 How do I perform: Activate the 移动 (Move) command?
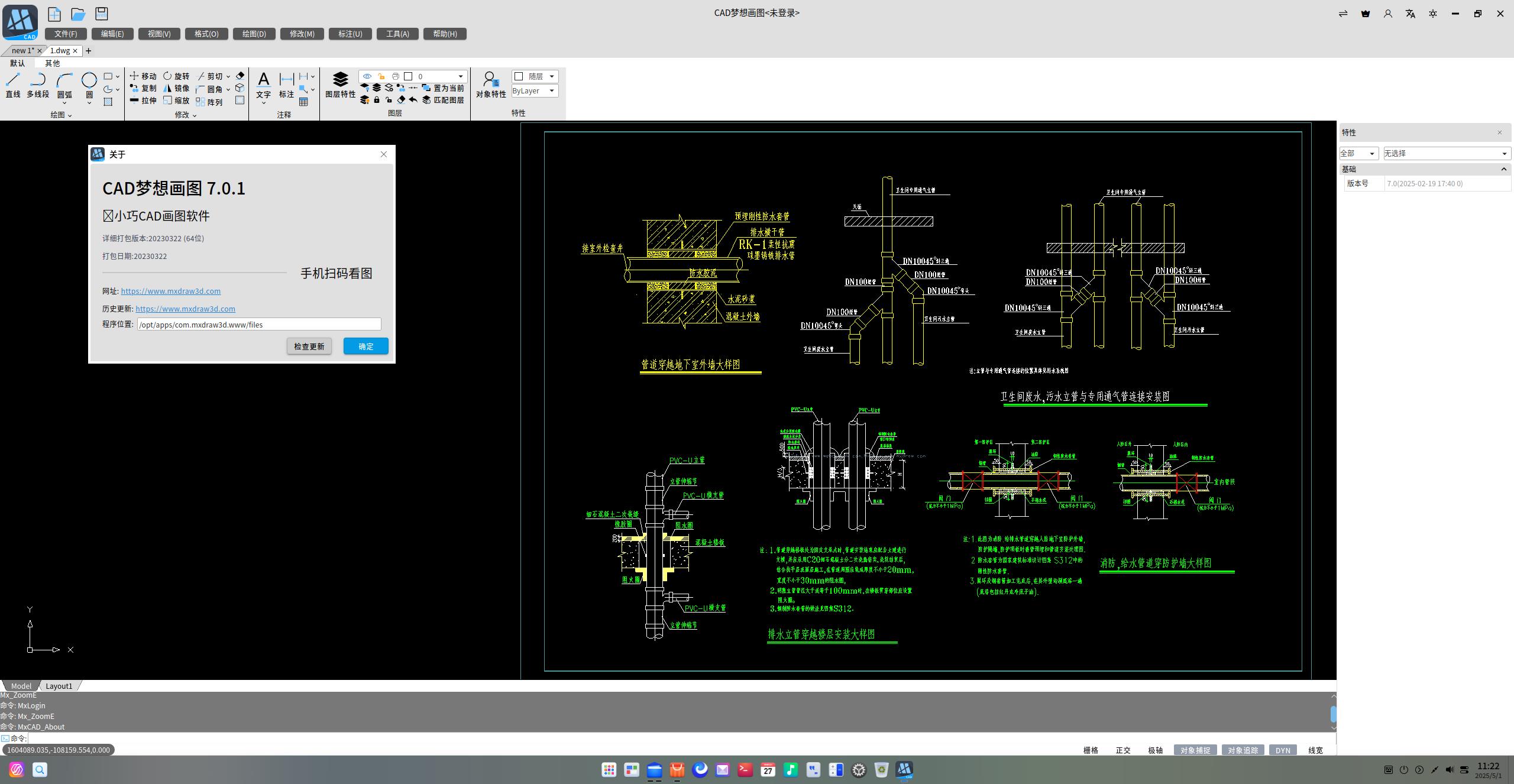(143, 76)
